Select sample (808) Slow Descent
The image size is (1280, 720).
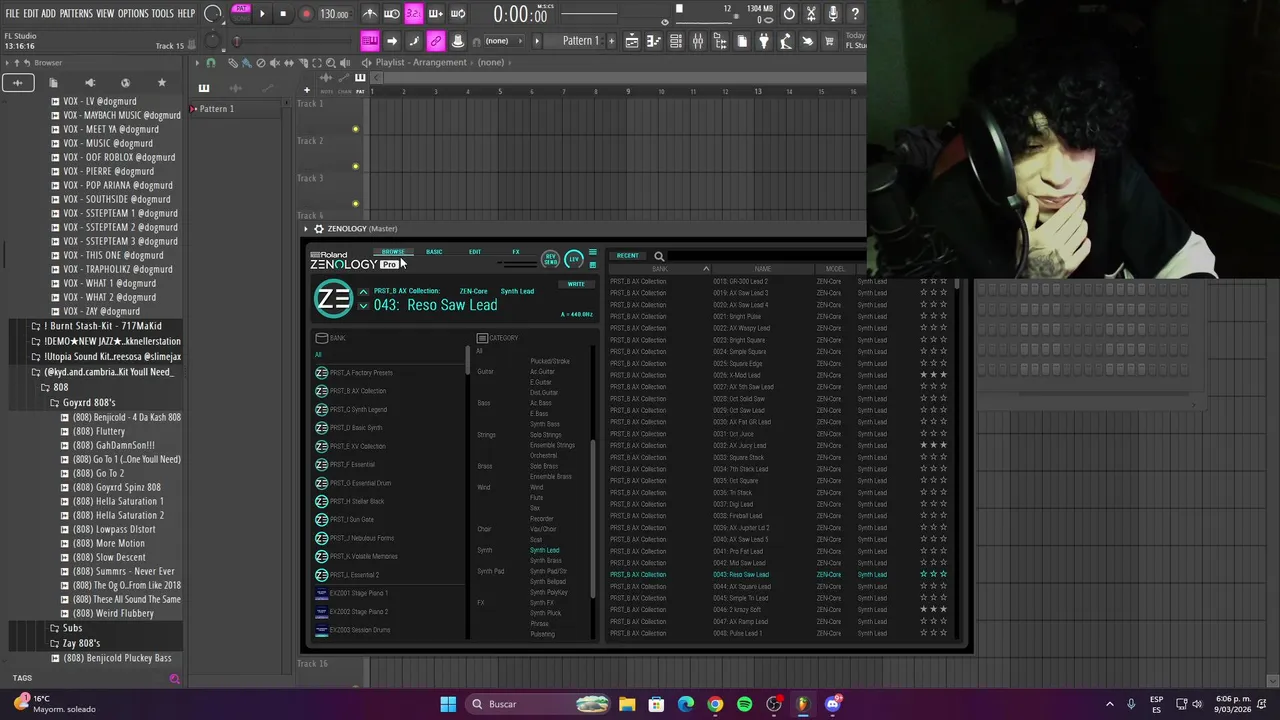point(109,557)
